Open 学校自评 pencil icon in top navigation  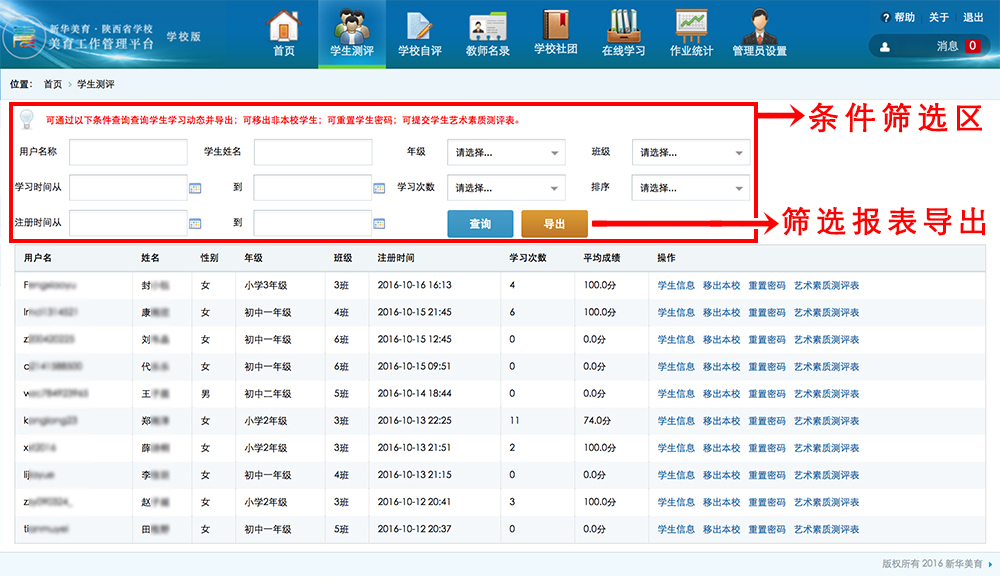419,25
